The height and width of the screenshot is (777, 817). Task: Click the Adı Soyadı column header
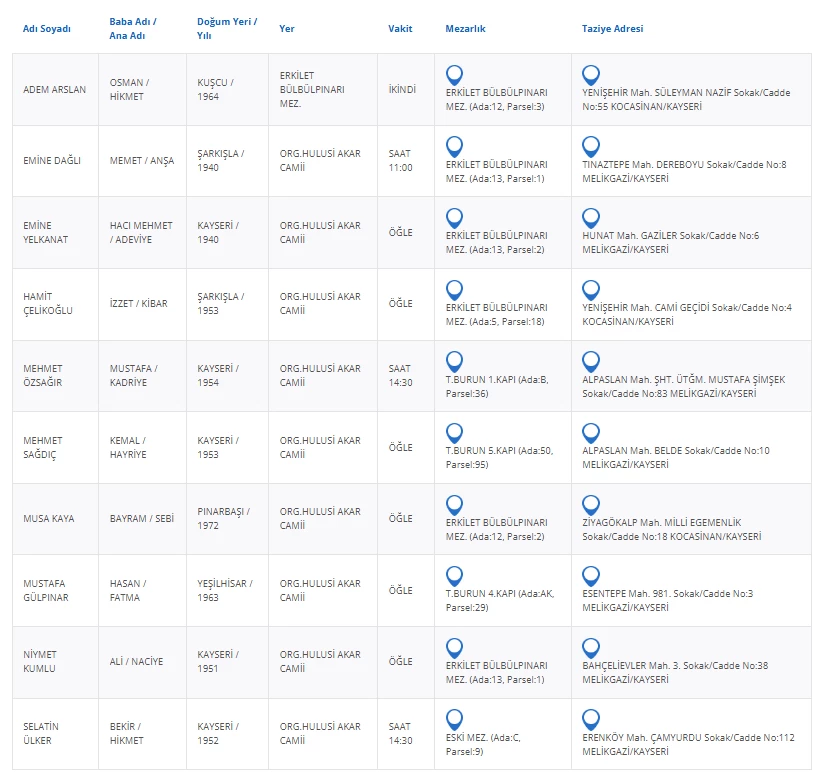(47, 29)
